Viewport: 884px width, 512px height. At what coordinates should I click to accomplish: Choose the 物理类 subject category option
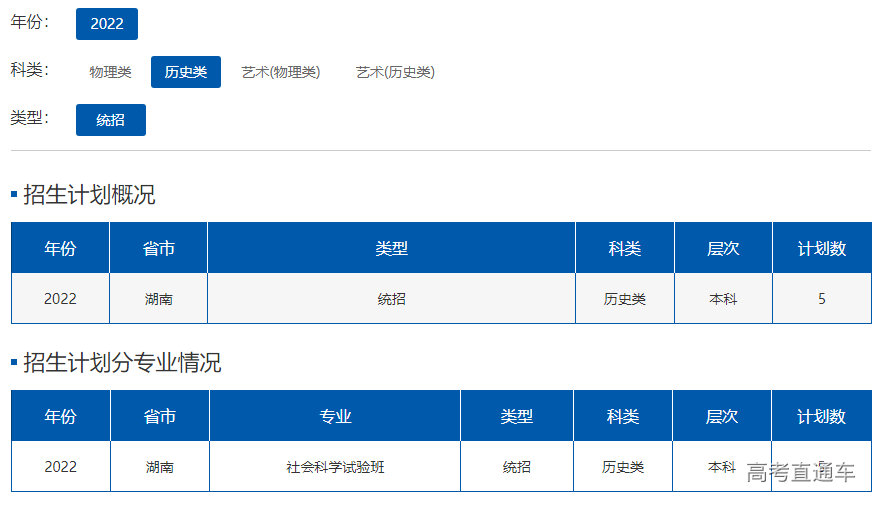coord(110,72)
